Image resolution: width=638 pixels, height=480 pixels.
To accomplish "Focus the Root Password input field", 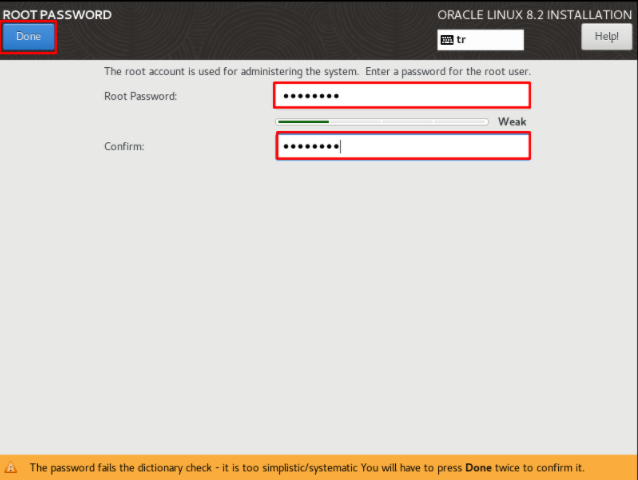I will [402, 96].
